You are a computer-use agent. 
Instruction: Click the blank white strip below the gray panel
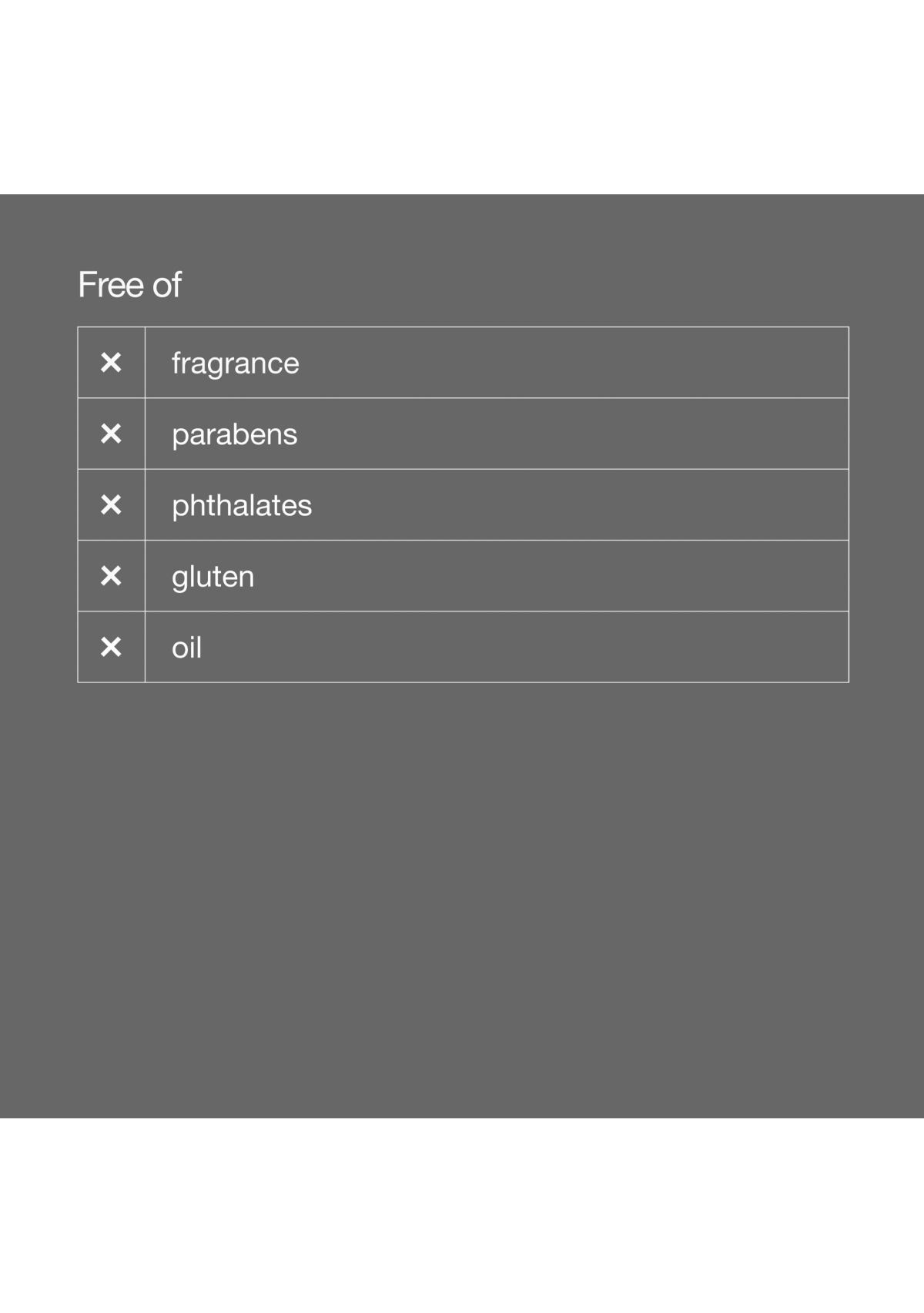(x=462, y=1215)
